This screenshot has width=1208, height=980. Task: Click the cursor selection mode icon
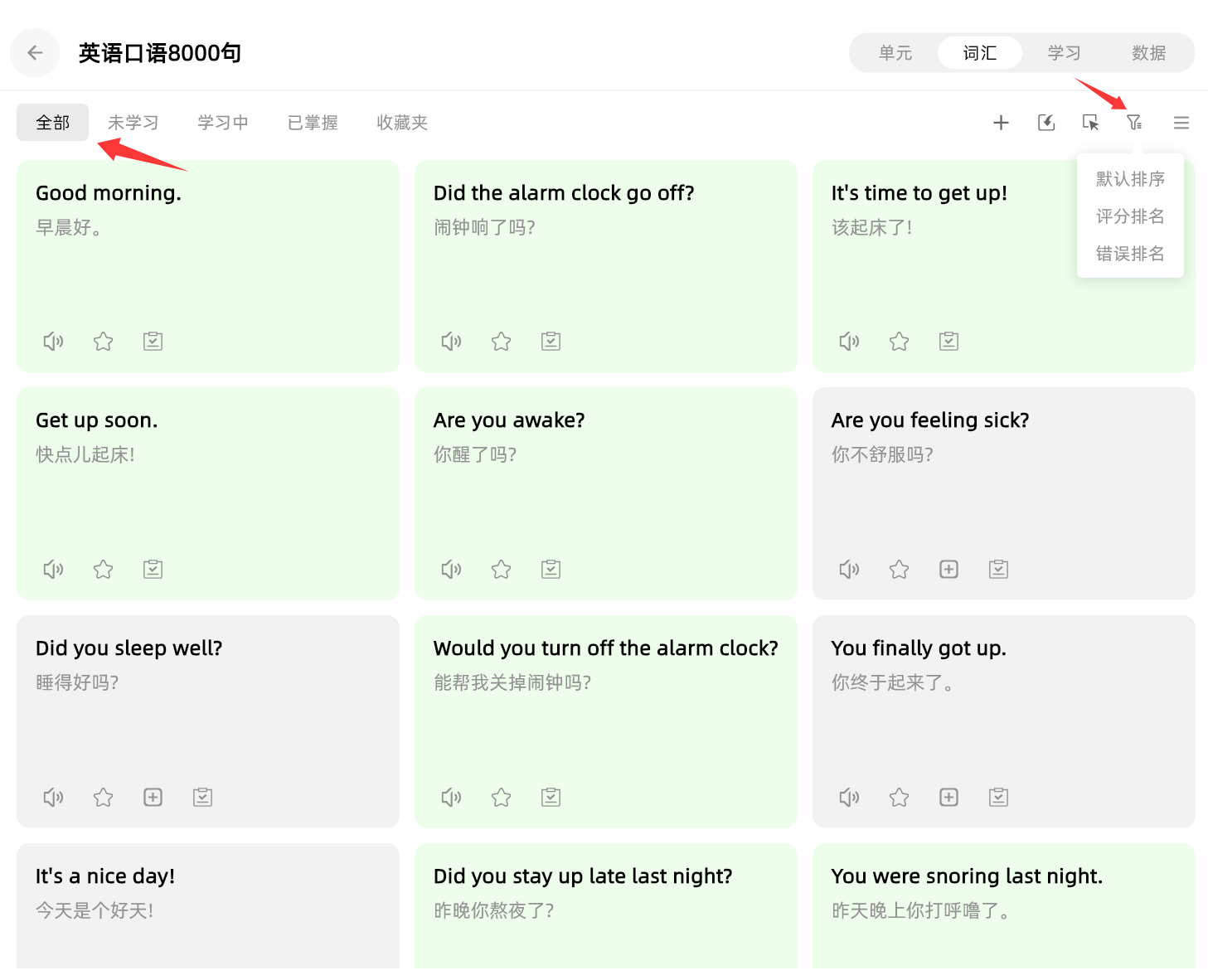tap(1090, 123)
